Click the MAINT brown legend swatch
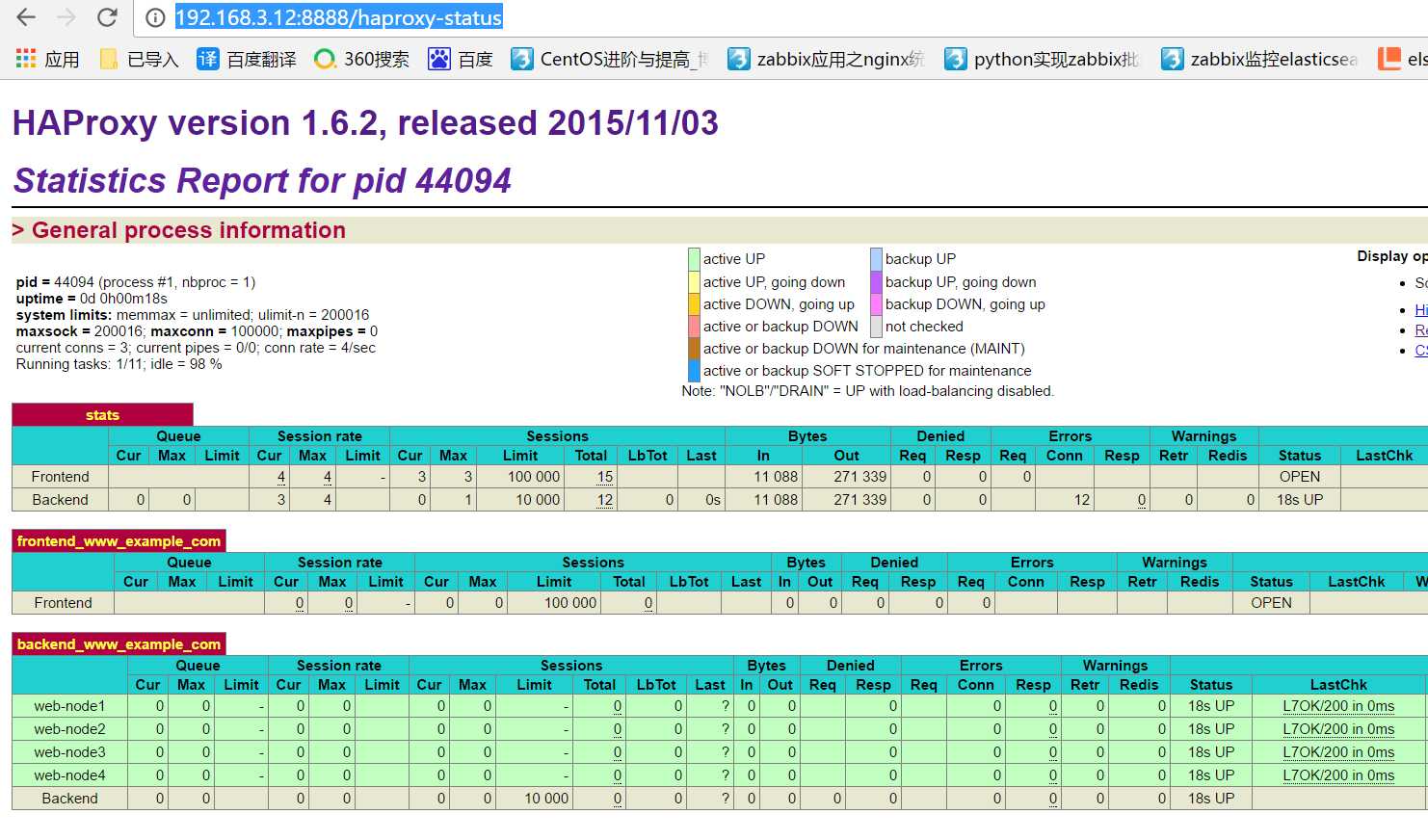 tap(694, 348)
